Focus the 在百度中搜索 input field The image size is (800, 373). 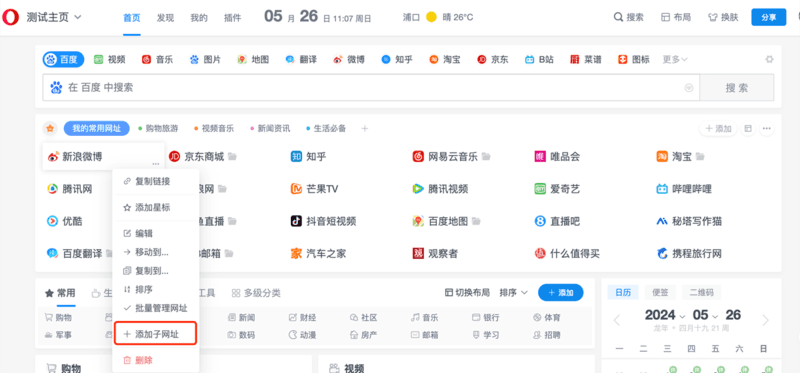pos(371,88)
